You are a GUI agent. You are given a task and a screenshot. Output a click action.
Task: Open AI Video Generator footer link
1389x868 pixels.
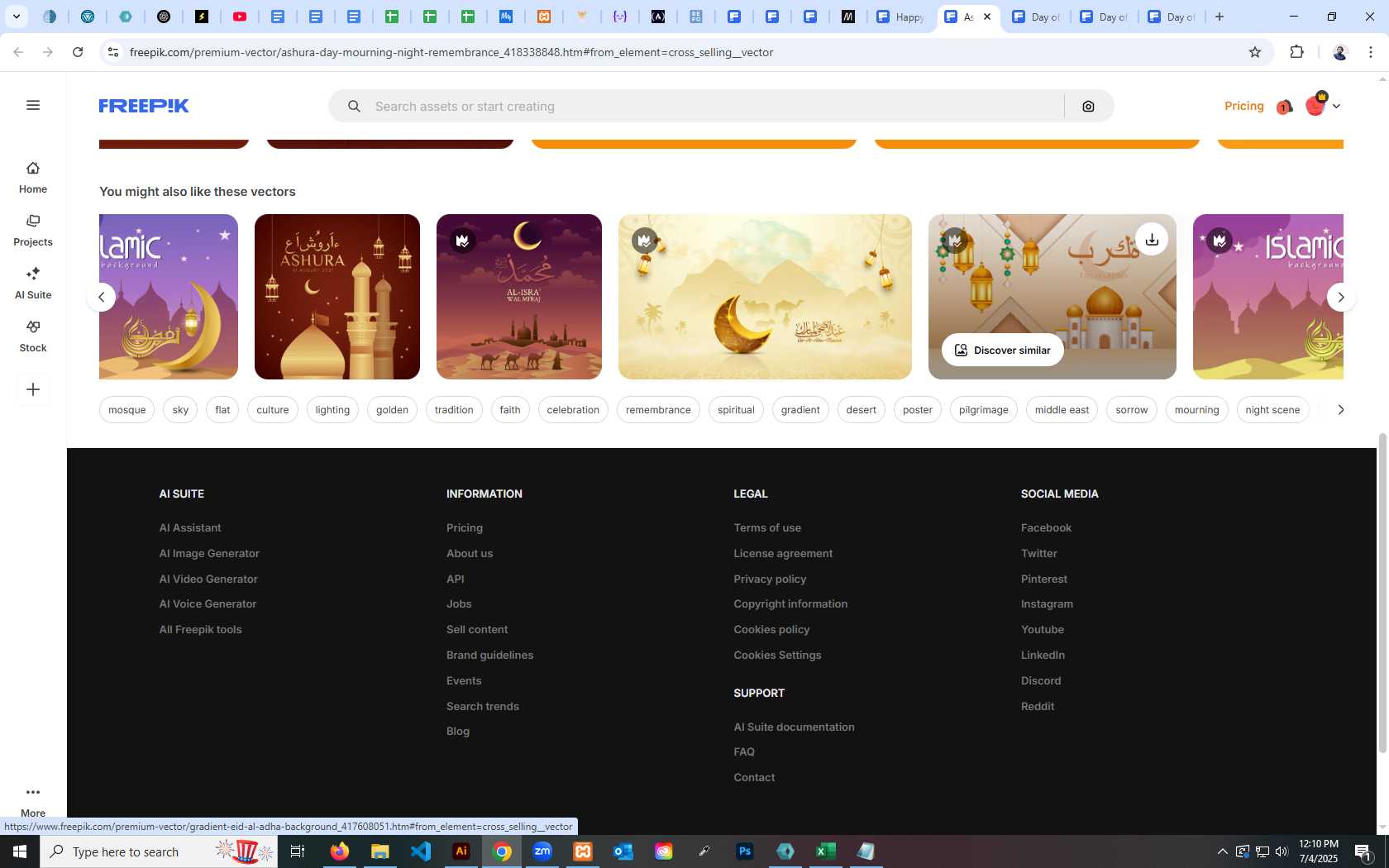(x=208, y=579)
